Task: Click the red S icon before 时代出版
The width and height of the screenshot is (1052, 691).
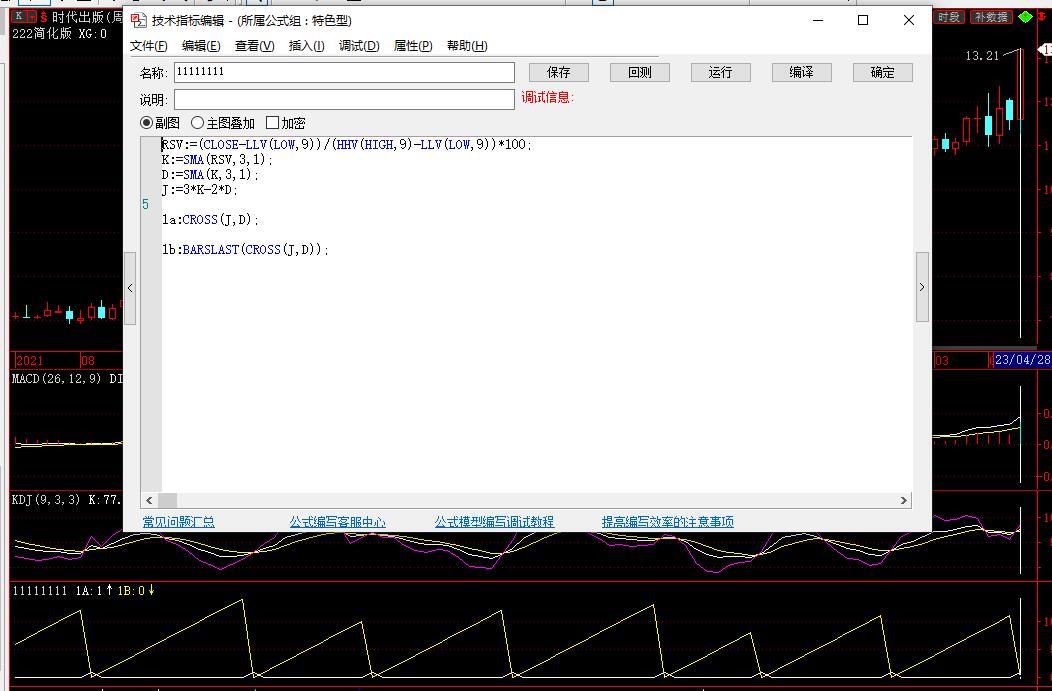Action: click(44, 17)
